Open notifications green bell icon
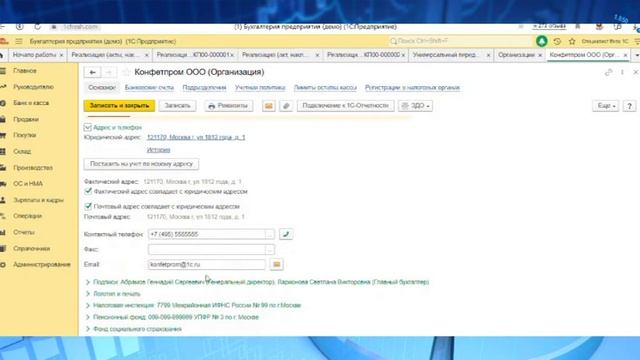This screenshot has height=360, width=640. point(542,41)
